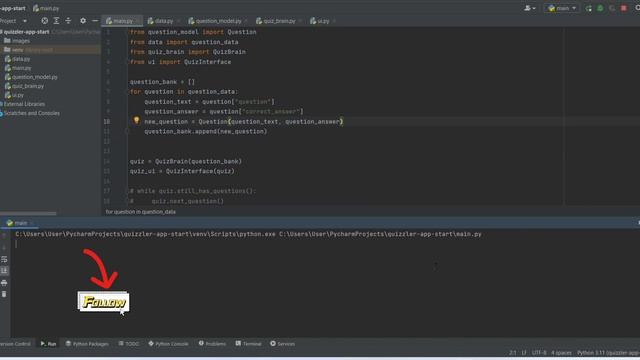Open the Problems tool window

tap(212, 344)
